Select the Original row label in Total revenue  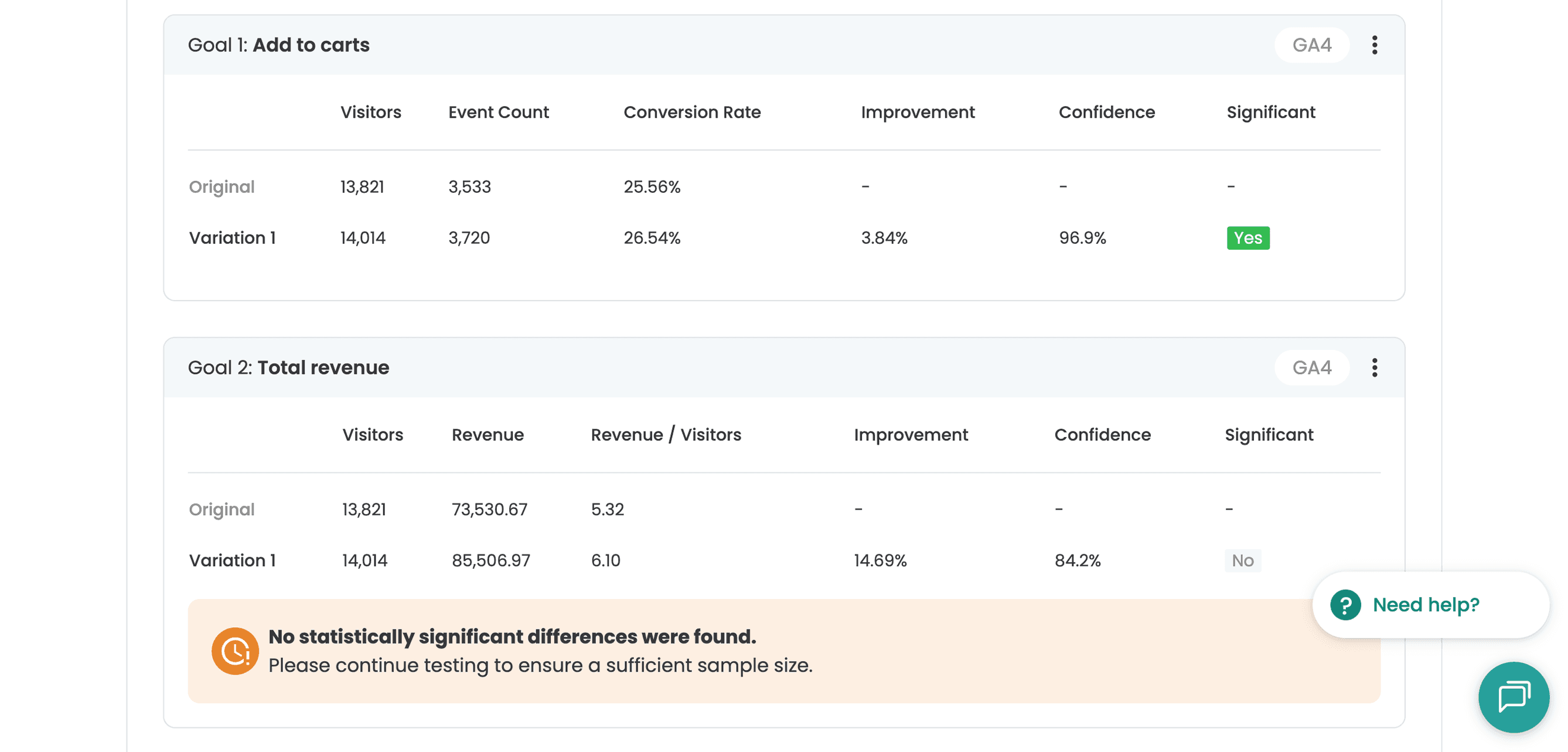coord(221,510)
